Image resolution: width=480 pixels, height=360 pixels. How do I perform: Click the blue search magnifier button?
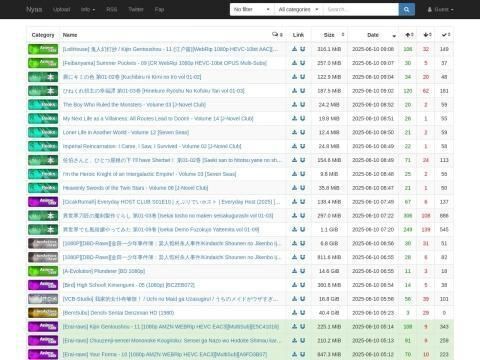point(406,9)
